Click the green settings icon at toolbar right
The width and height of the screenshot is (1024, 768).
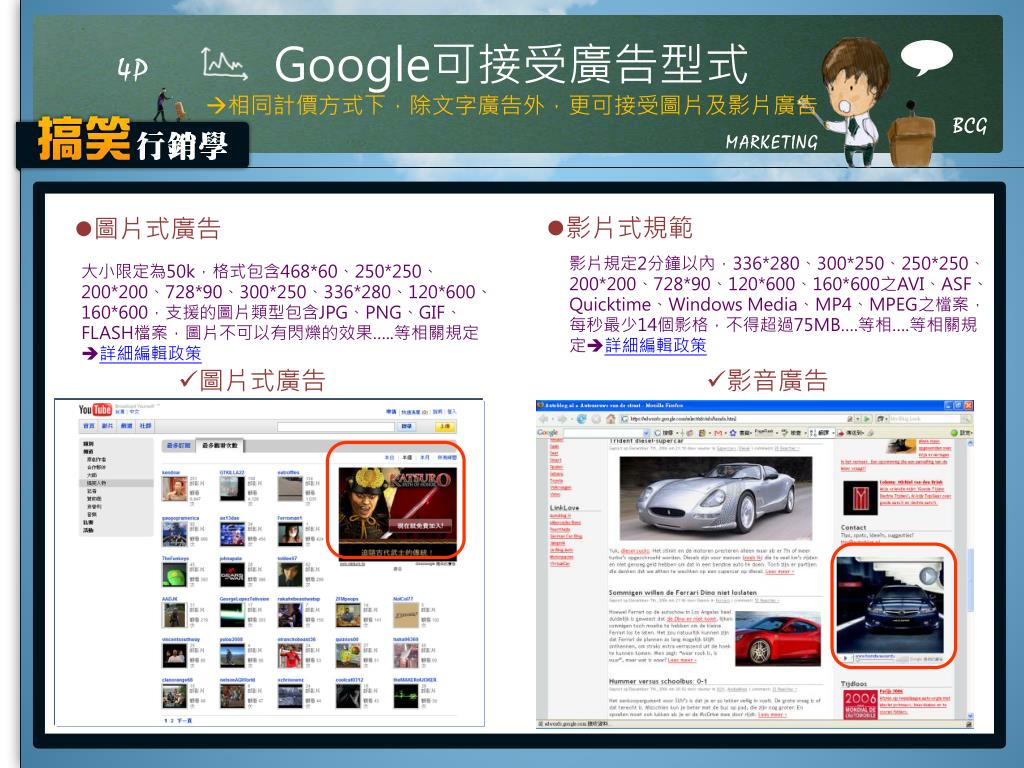954,433
